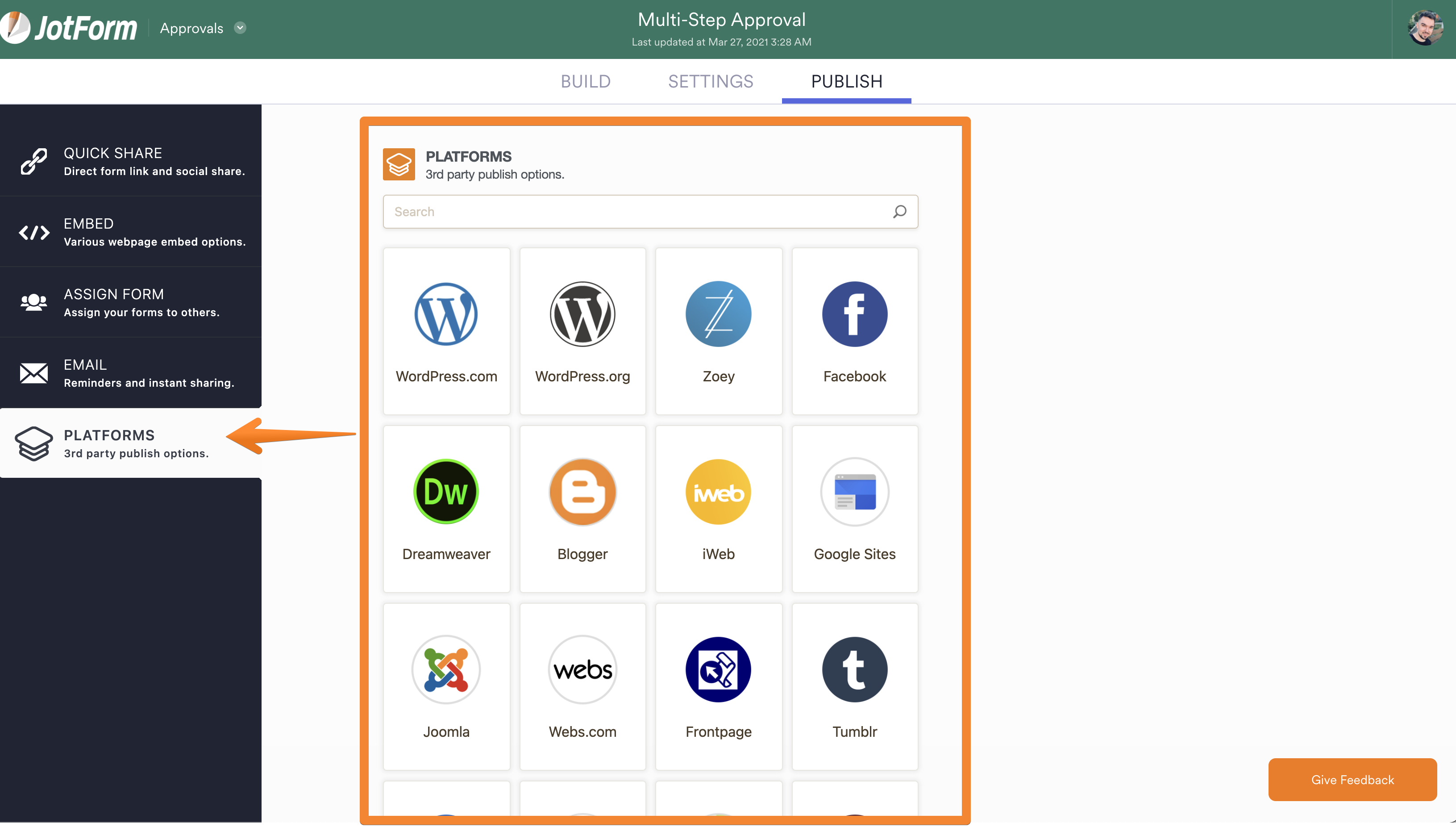Image resolution: width=1456 pixels, height=827 pixels.
Task: Open the Quick Share menu item
Action: tap(130, 161)
